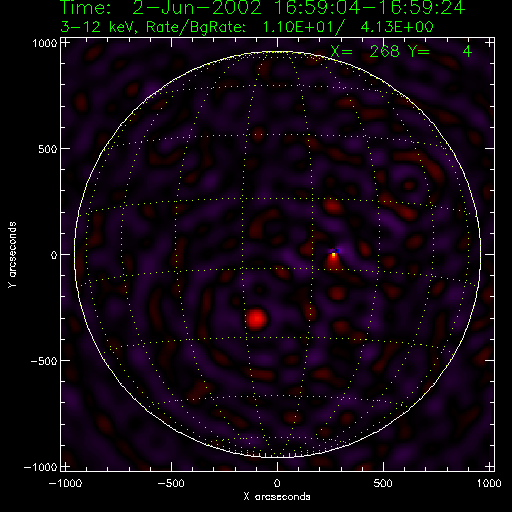This screenshot has width=512, height=512.
Task: Click the background rate value 4.13E+00
Action: 397,27
